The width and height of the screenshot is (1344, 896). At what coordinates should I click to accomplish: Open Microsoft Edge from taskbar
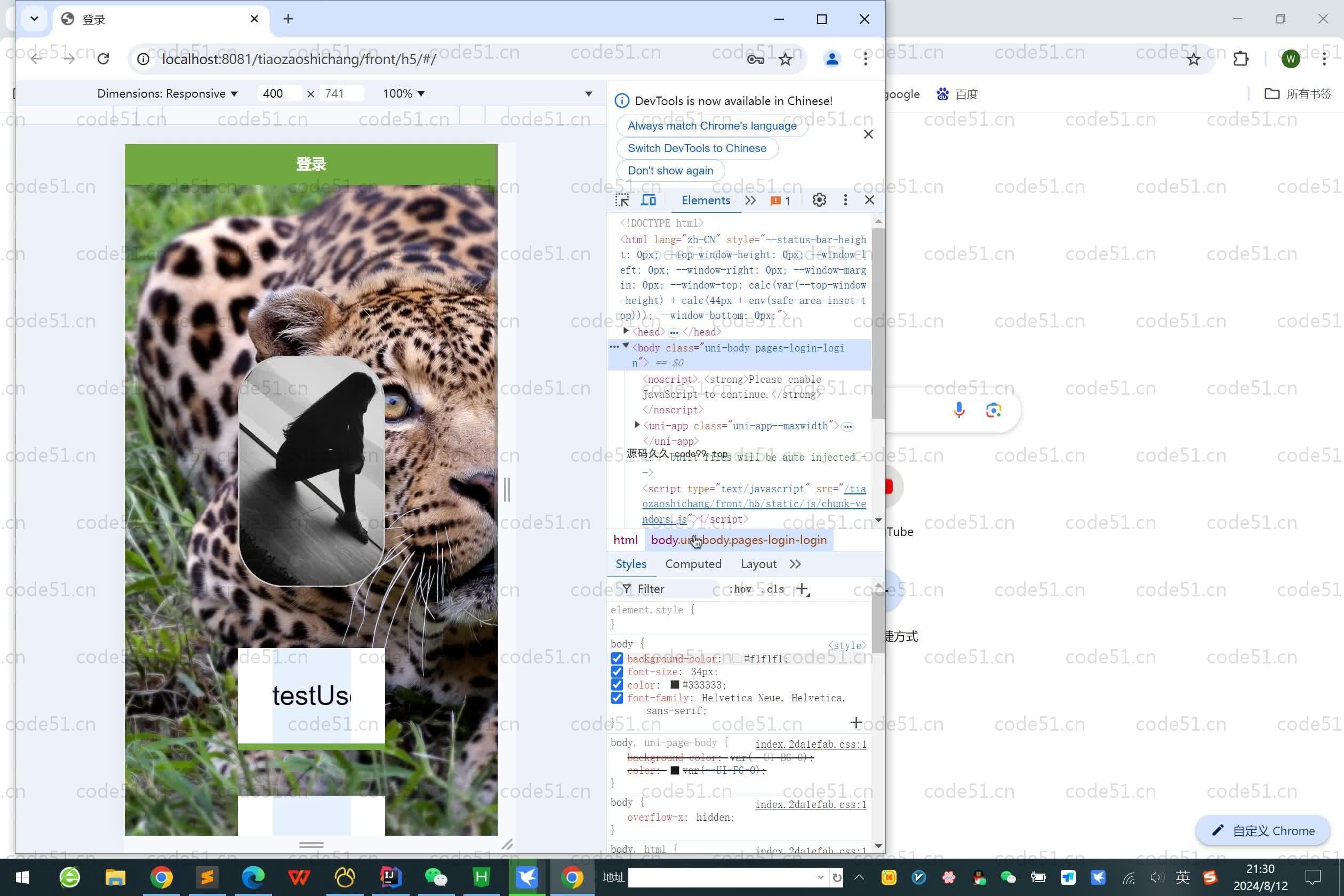(x=253, y=877)
